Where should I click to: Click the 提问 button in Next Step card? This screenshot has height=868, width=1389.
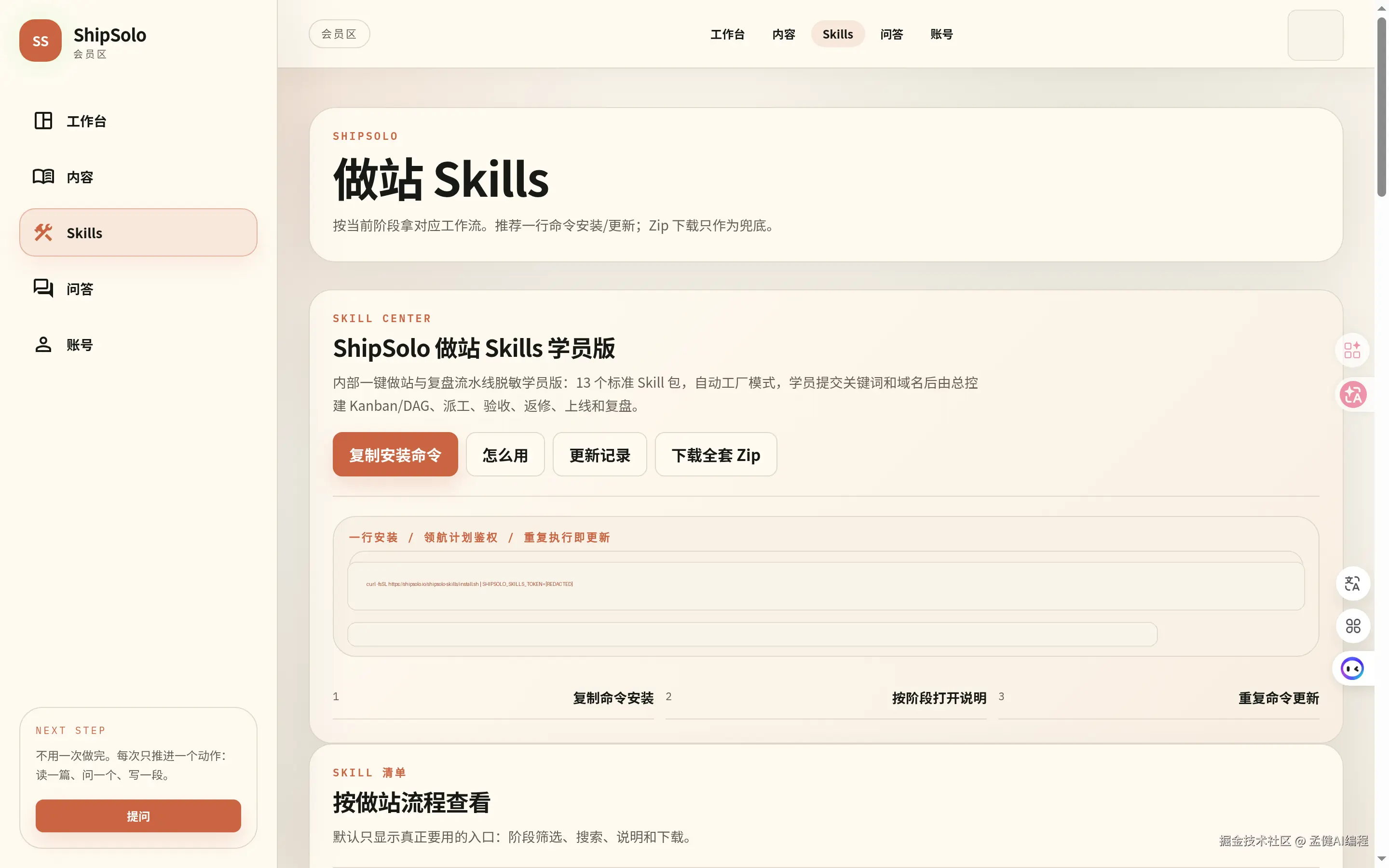coord(138,816)
